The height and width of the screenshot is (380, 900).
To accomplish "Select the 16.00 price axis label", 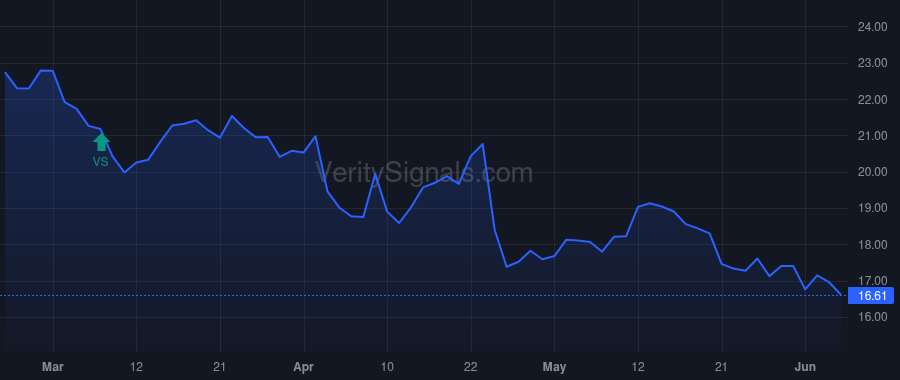I will tap(872, 317).
